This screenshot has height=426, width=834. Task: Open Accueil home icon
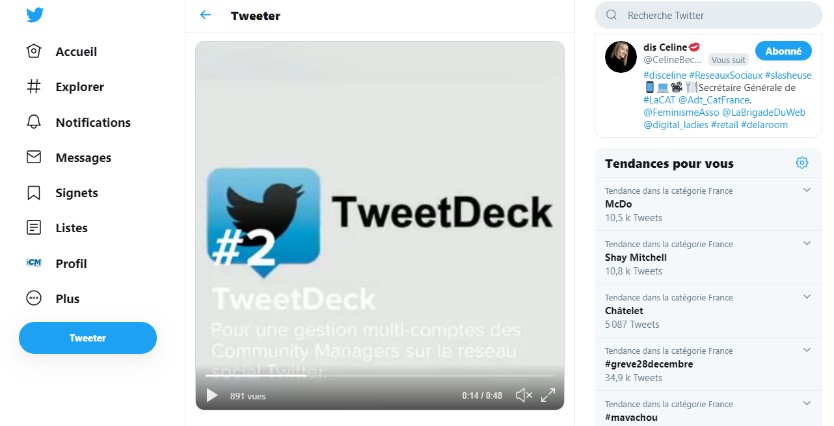click(34, 51)
